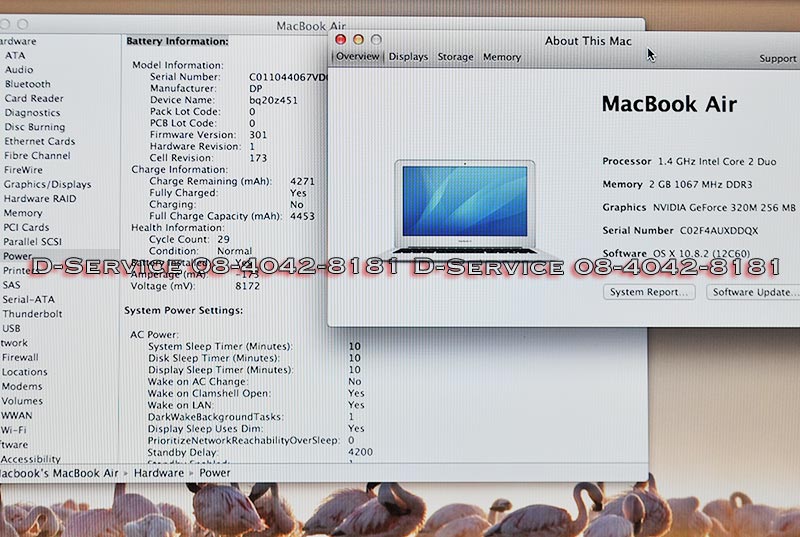Close the About This Mac window
The image size is (800, 537).
click(341, 39)
